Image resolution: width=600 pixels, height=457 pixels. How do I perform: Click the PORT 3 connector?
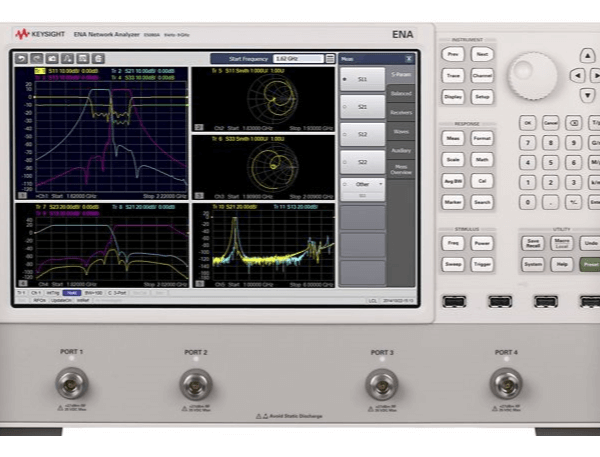pos(382,385)
